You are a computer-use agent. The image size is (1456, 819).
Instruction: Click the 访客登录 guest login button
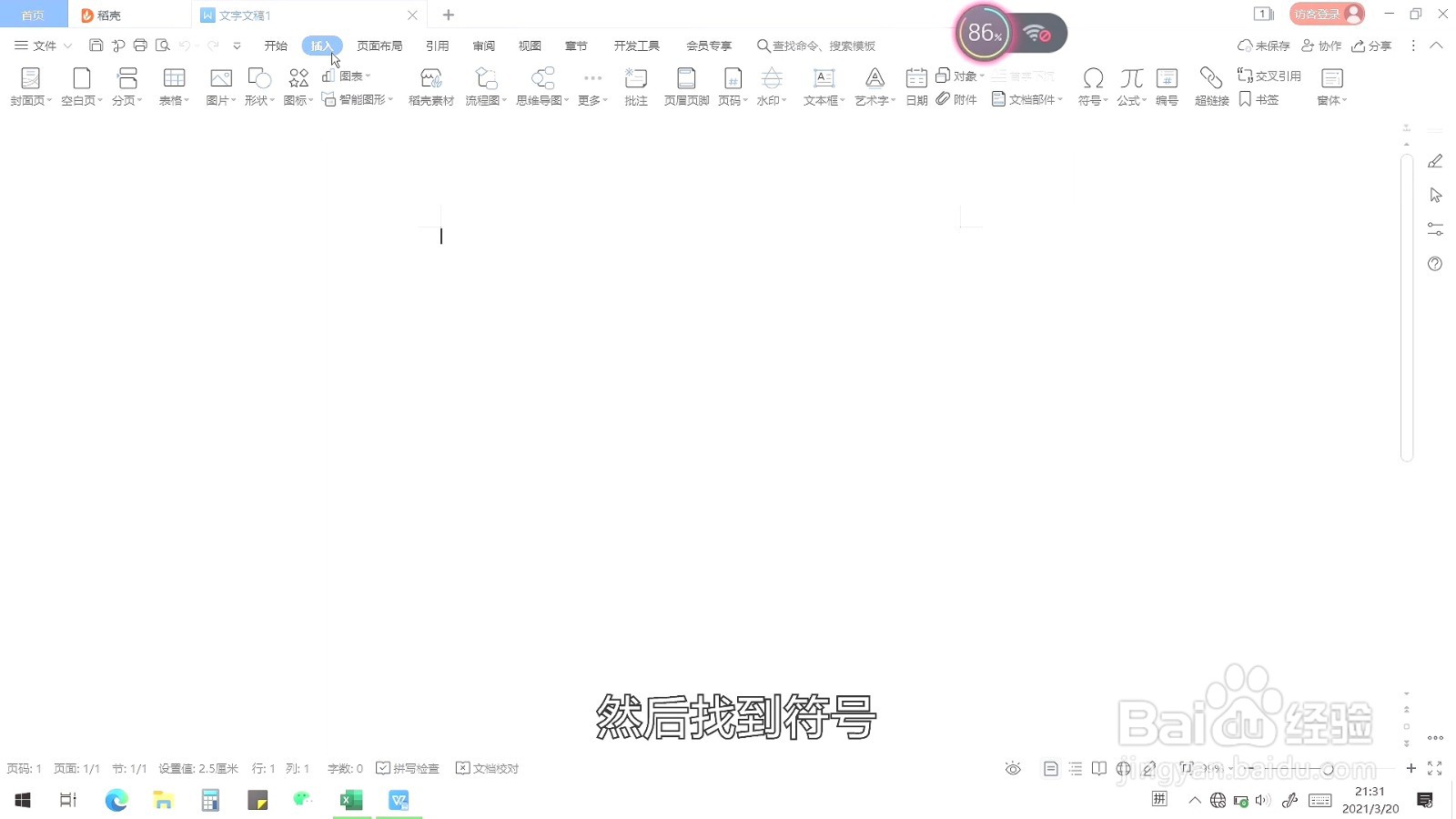1327,14
